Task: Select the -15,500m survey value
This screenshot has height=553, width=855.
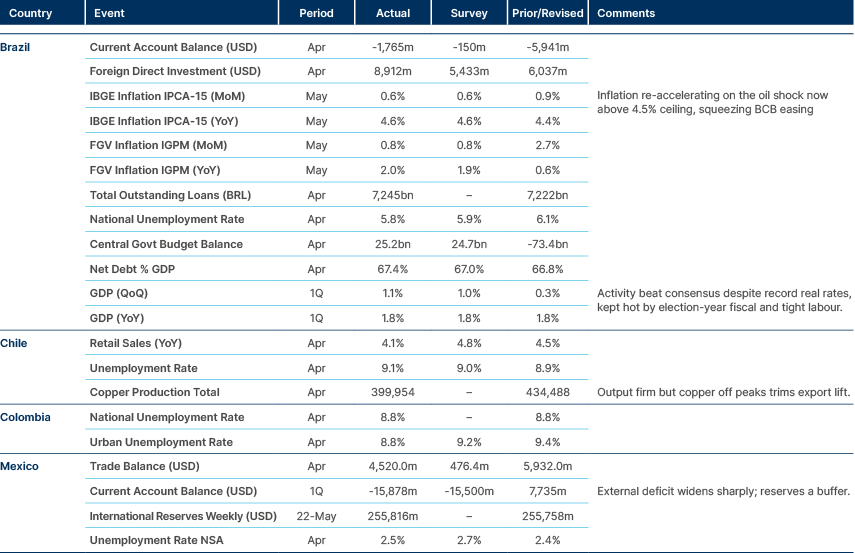Action: 469,491
